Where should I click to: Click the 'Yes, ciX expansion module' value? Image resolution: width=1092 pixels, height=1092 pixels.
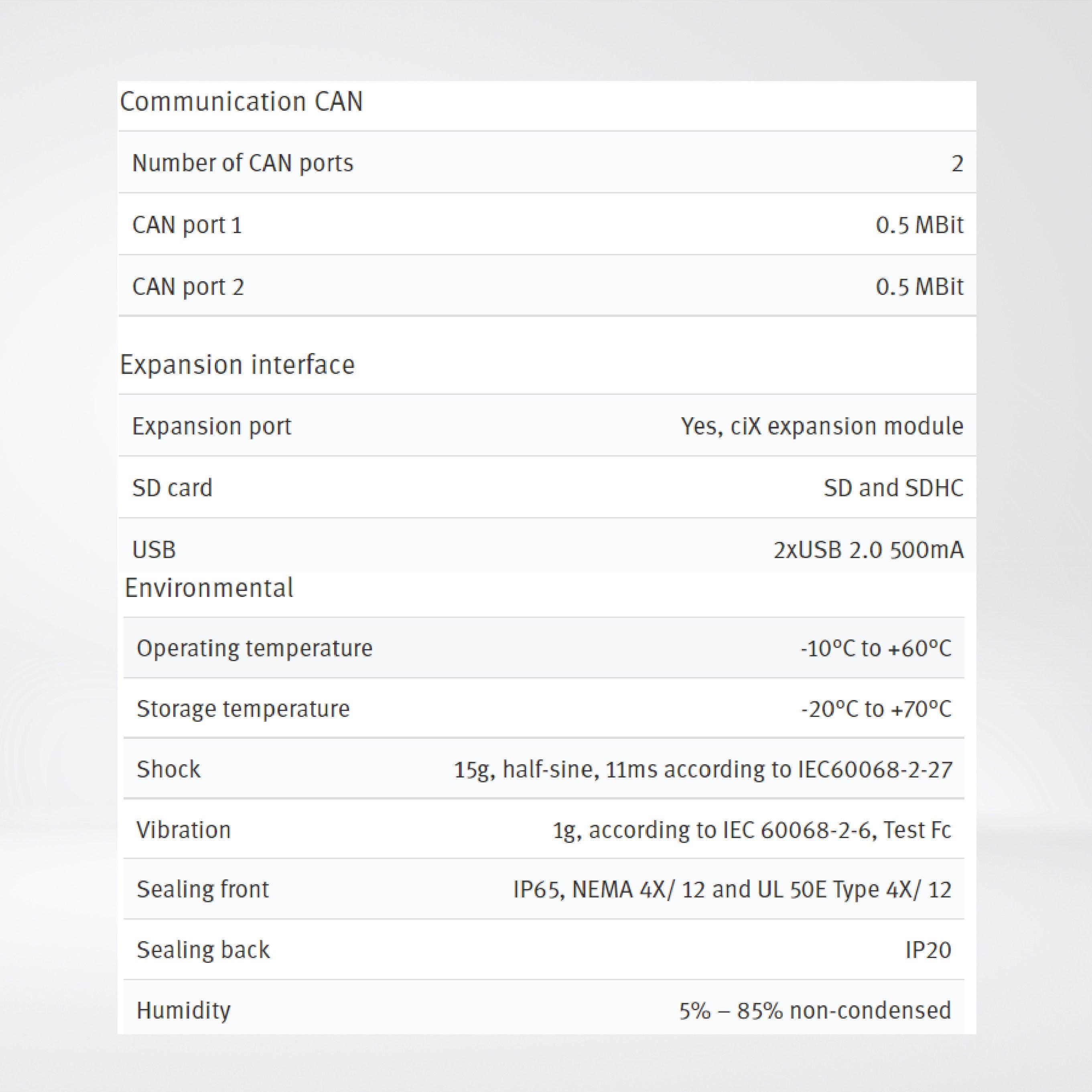[x=822, y=426]
